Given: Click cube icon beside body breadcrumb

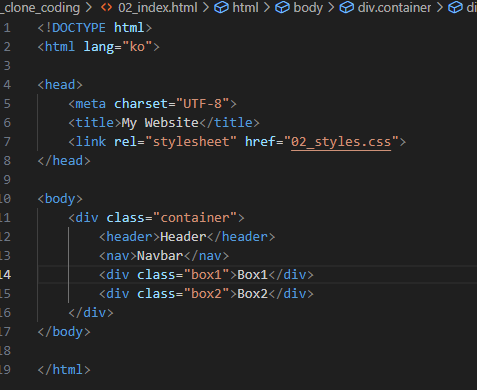Looking at the screenshot, I should (282, 7).
